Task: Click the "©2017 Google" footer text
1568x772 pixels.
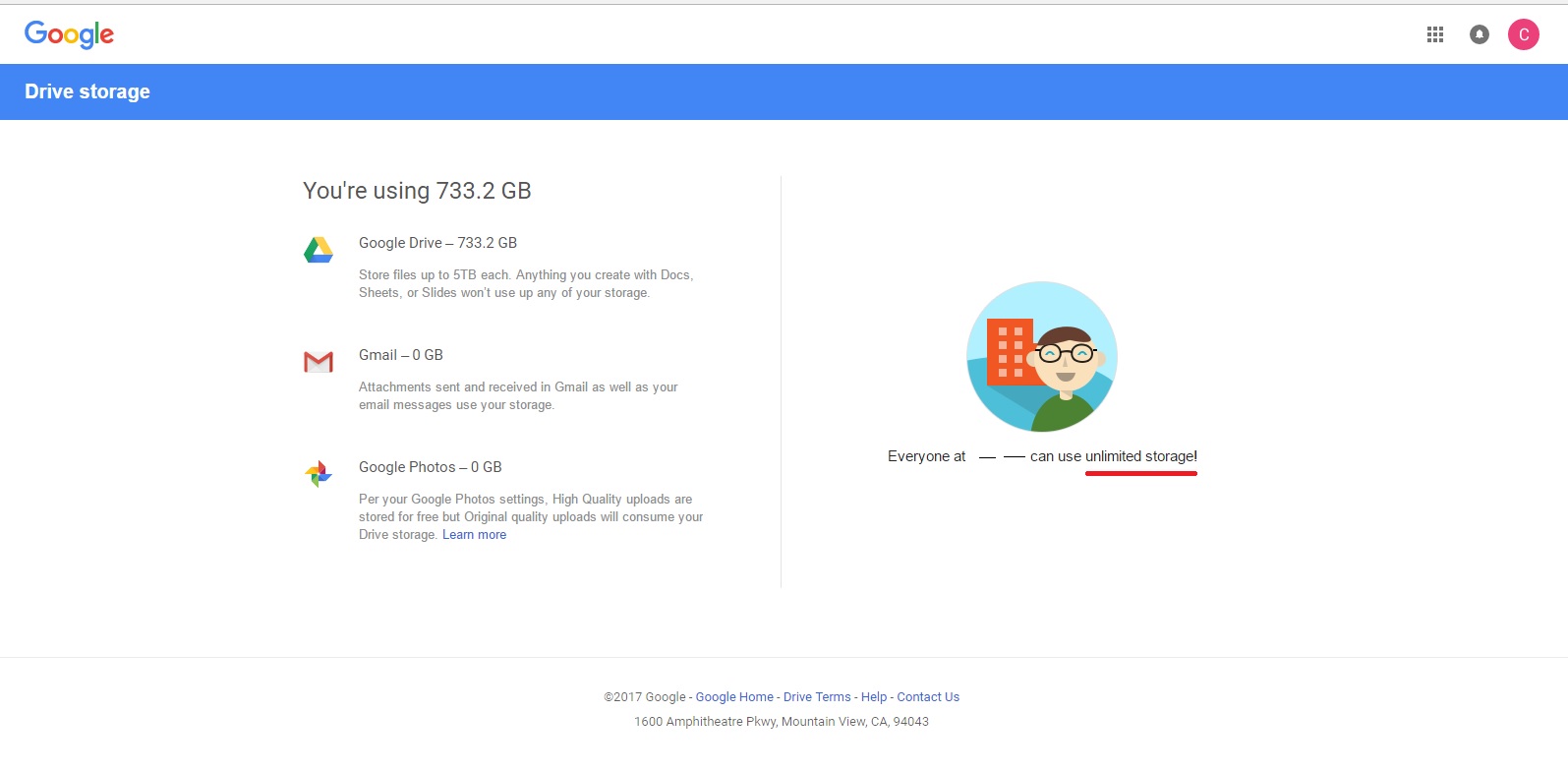Action: pyautogui.click(x=645, y=697)
